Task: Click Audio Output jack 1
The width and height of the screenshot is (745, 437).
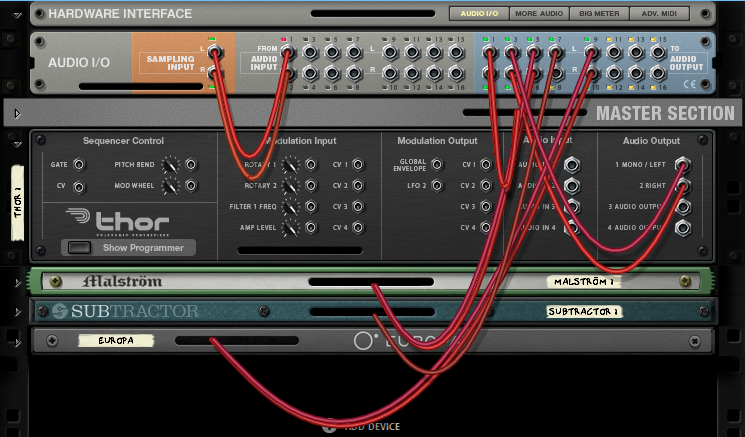Action: point(489,52)
